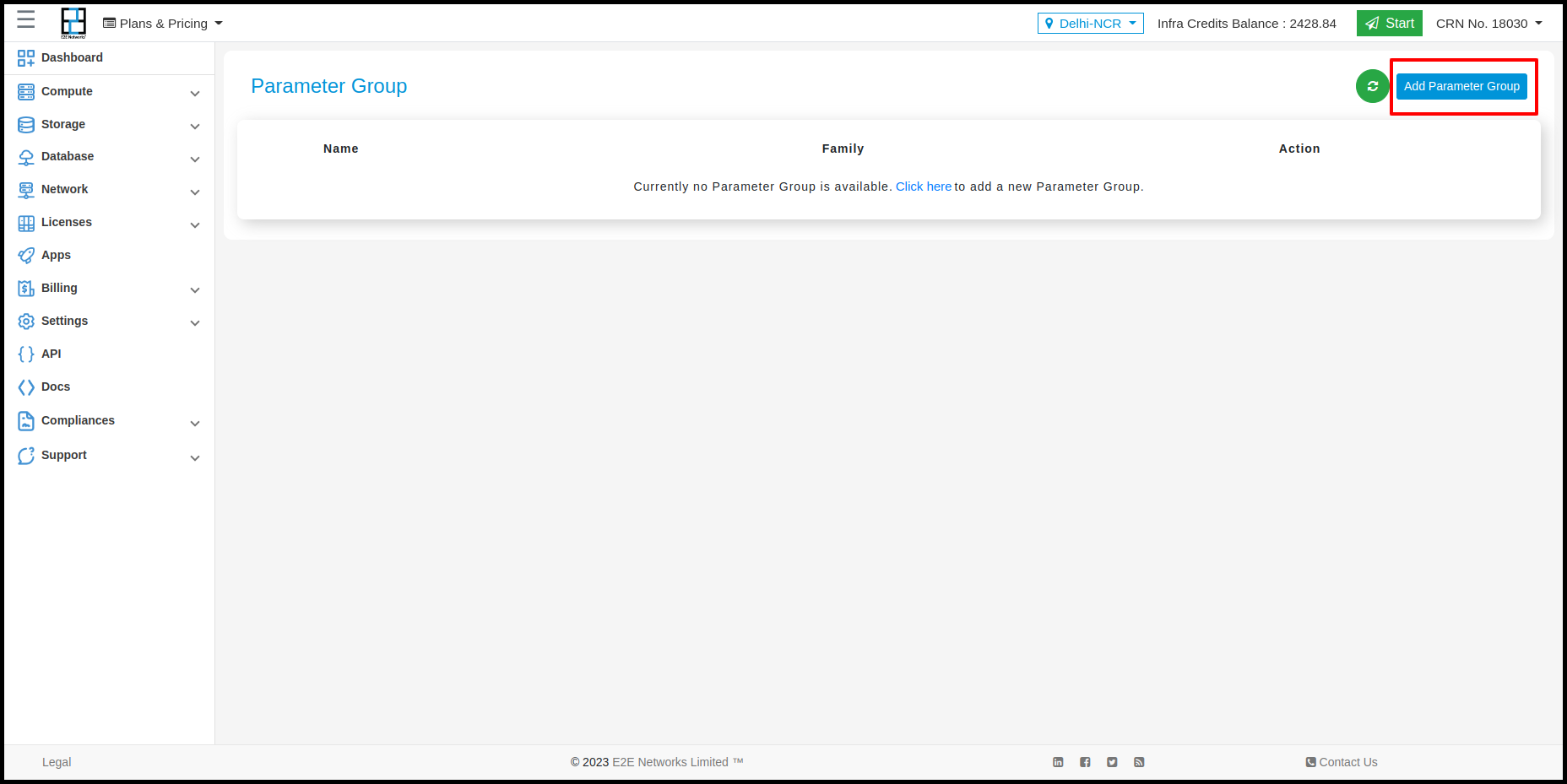Viewport: 1567px width, 784px height.
Task: Click the Apps rocket icon
Action: click(26, 256)
